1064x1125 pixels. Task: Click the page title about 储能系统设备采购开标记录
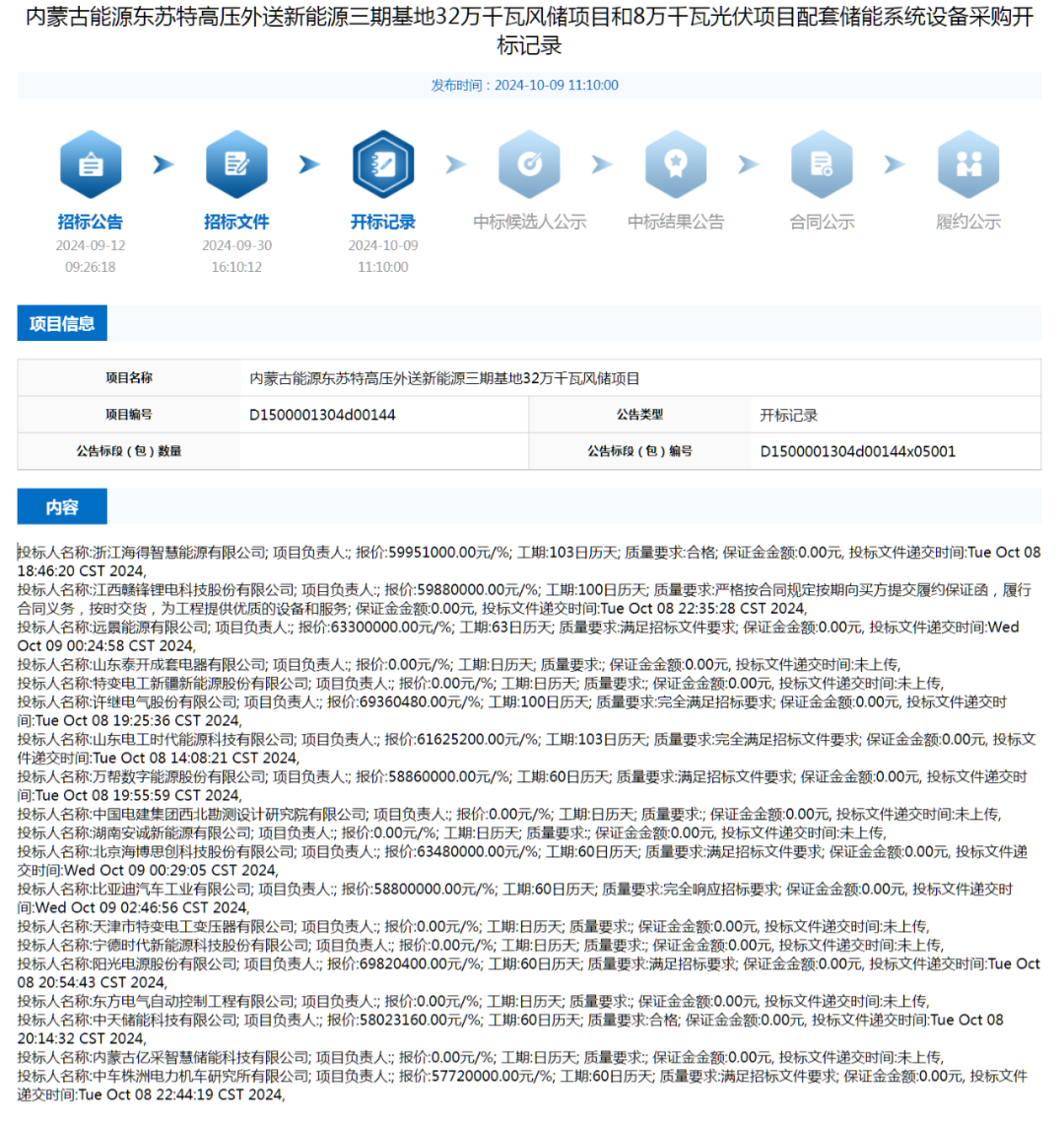pyautogui.click(x=529, y=31)
